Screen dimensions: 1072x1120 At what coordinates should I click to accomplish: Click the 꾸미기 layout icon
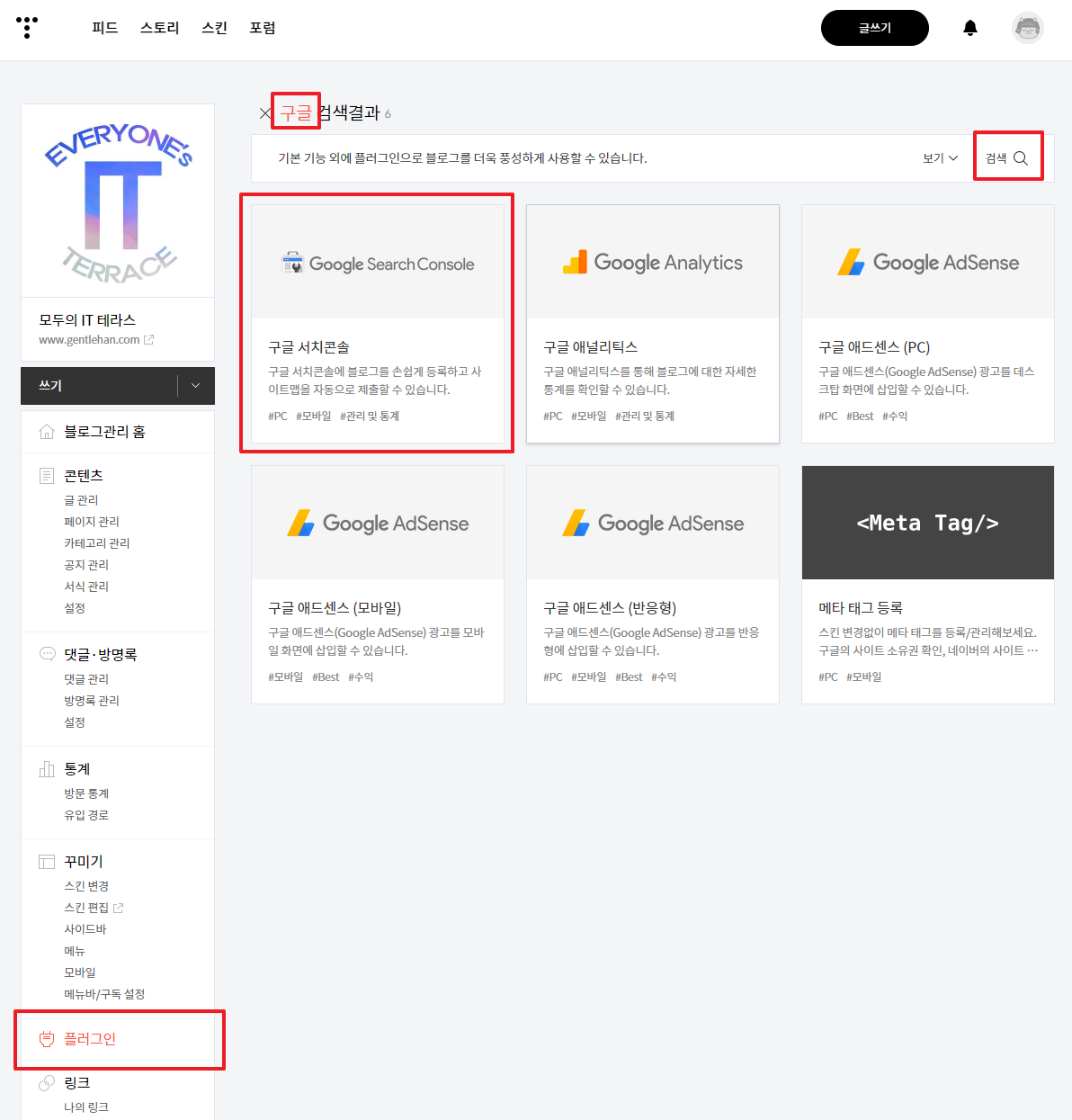pyautogui.click(x=47, y=862)
